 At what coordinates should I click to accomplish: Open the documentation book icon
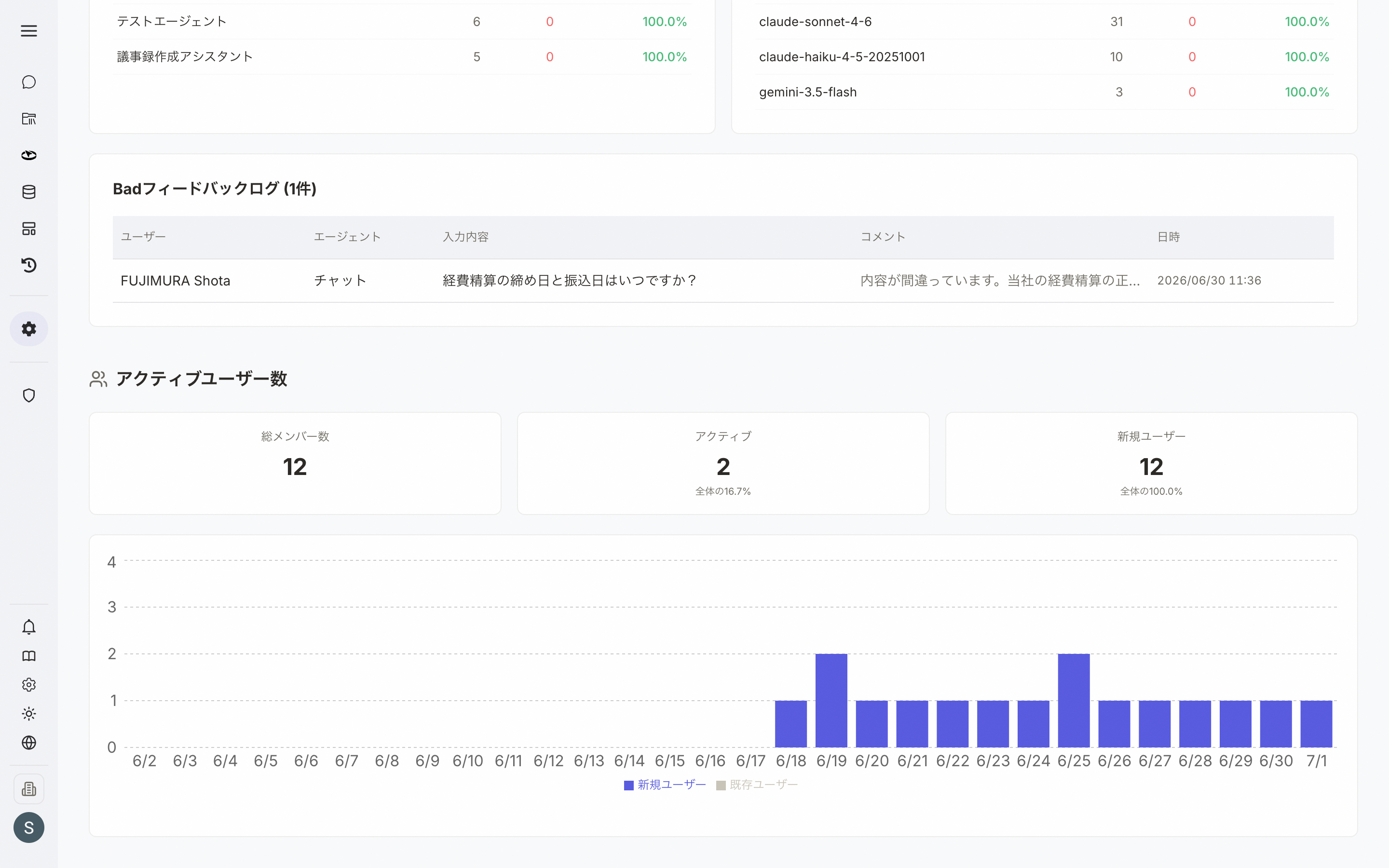pyautogui.click(x=29, y=656)
